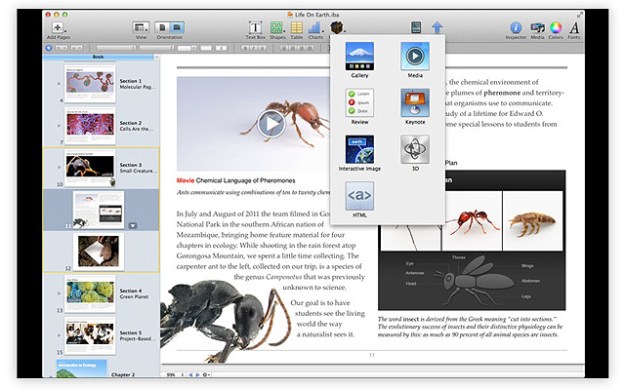Image resolution: width=625 pixels, height=390 pixels.
Task: Switch to portrait orientation
Action: tap(162, 28)
